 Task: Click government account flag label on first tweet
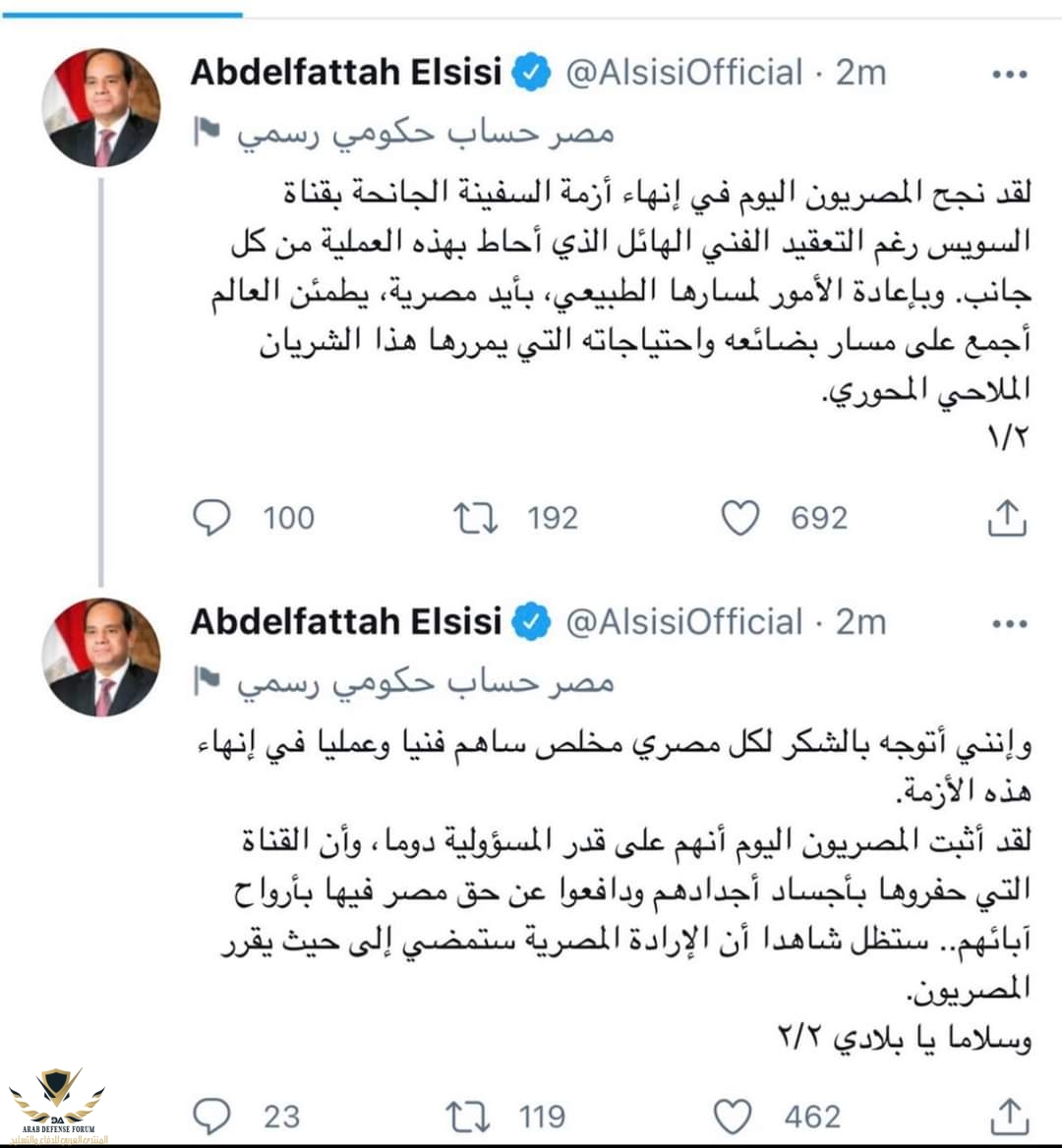(403, 134)
